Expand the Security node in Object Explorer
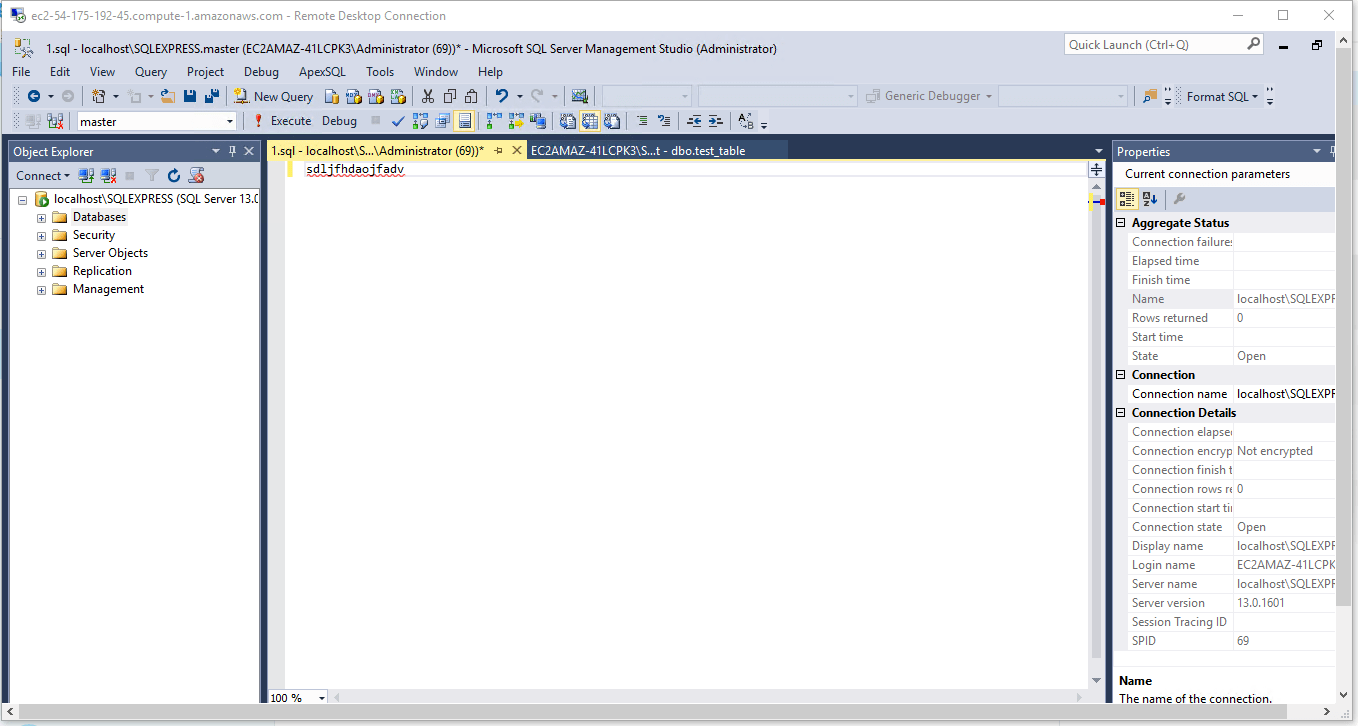 [x=40, y=234]
